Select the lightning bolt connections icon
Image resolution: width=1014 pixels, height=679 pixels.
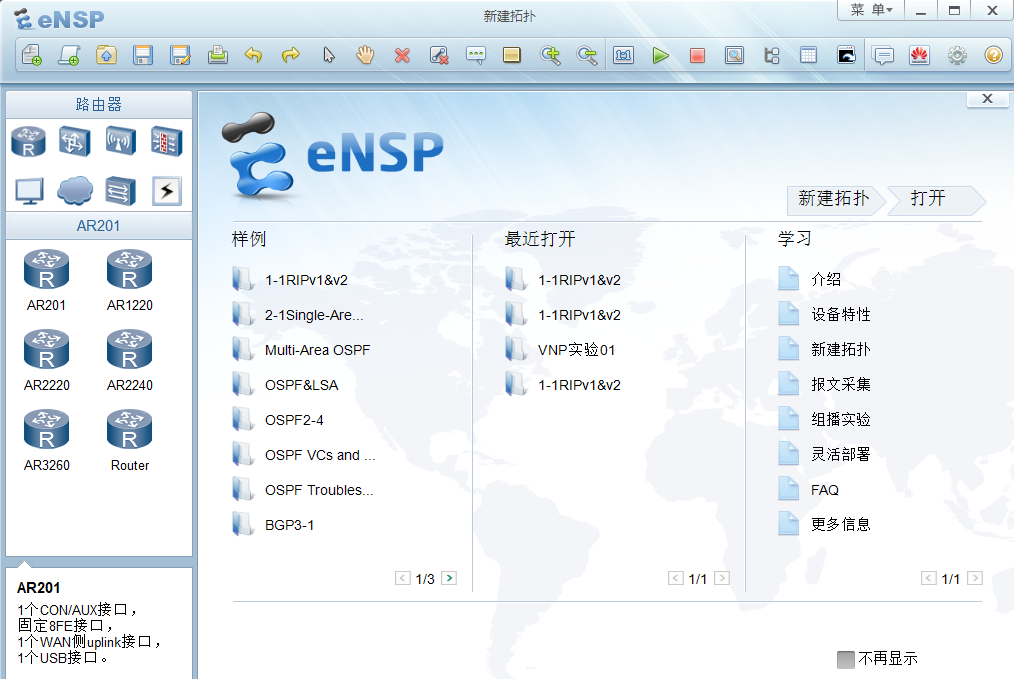pyautogui.click(x=167, y=191)
